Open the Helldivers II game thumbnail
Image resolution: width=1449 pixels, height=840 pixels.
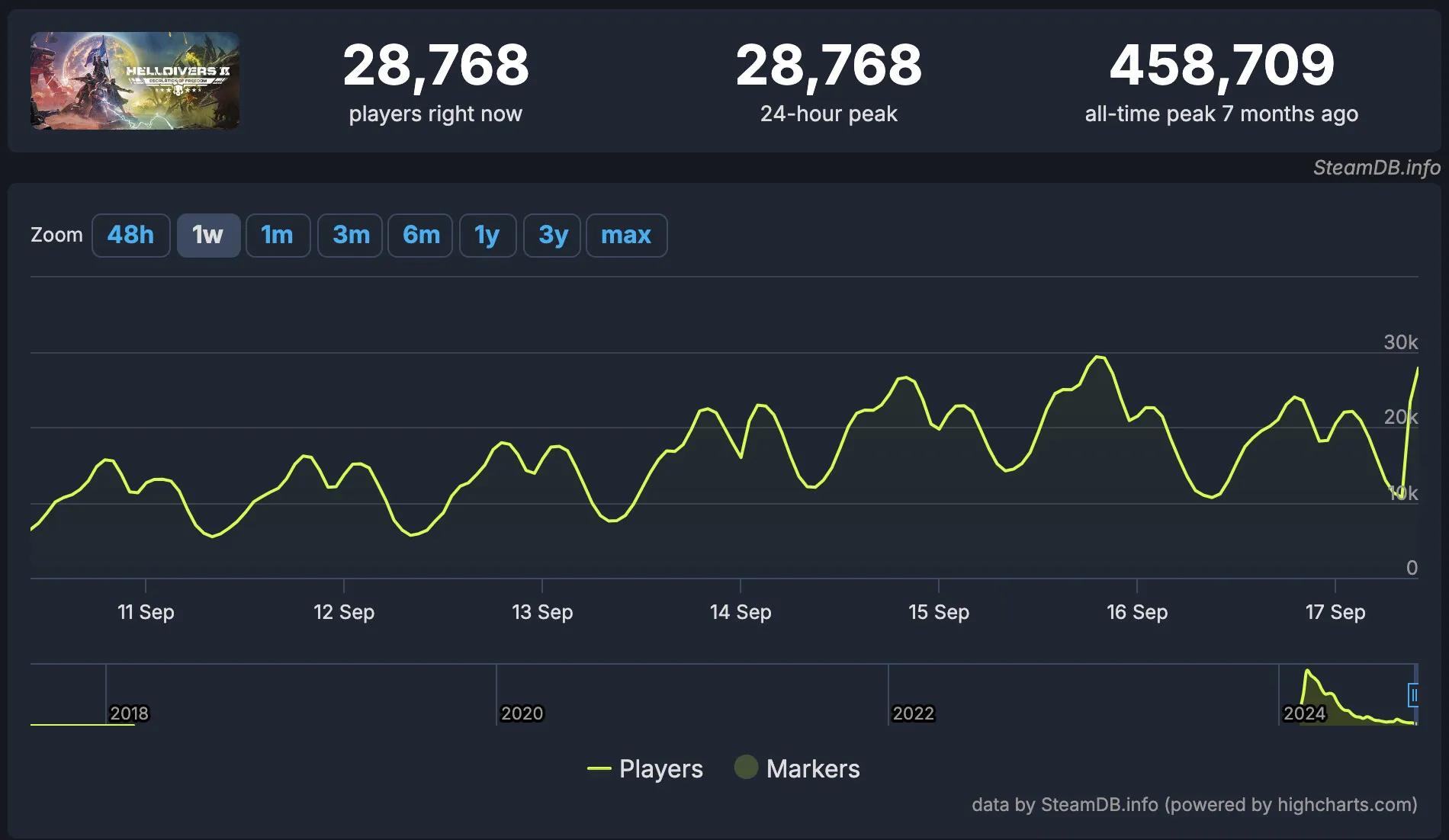click(135, 81)
